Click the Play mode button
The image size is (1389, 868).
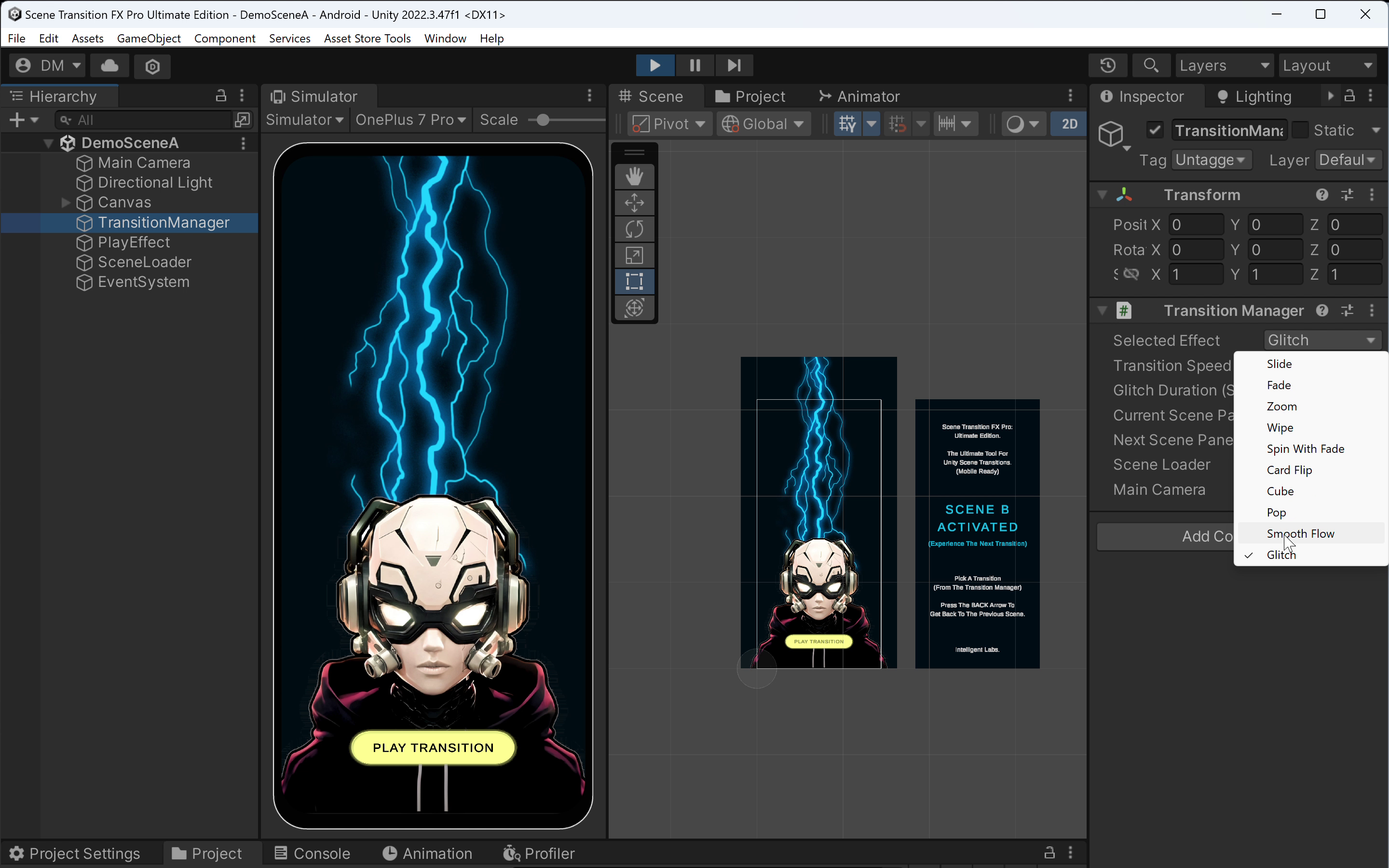coord(654,66)
